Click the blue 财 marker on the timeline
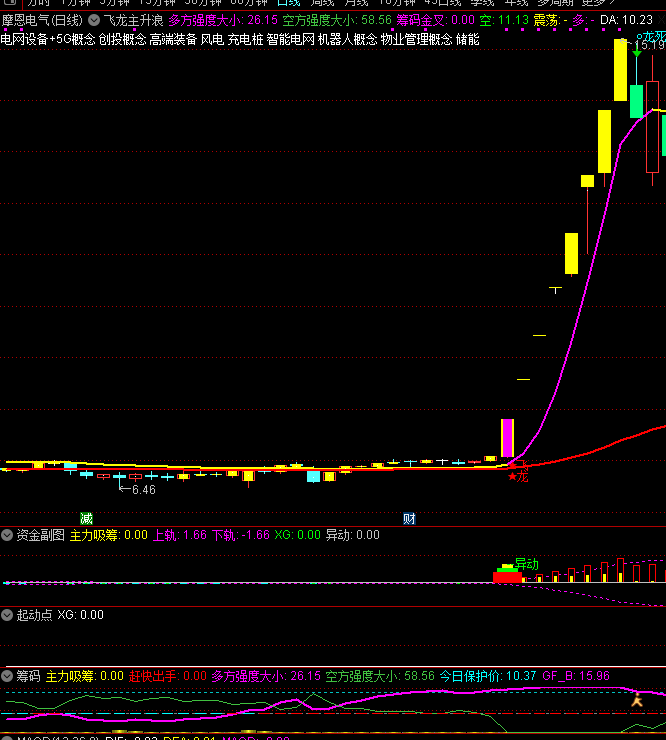666x740 pixels. coord(409,519)
